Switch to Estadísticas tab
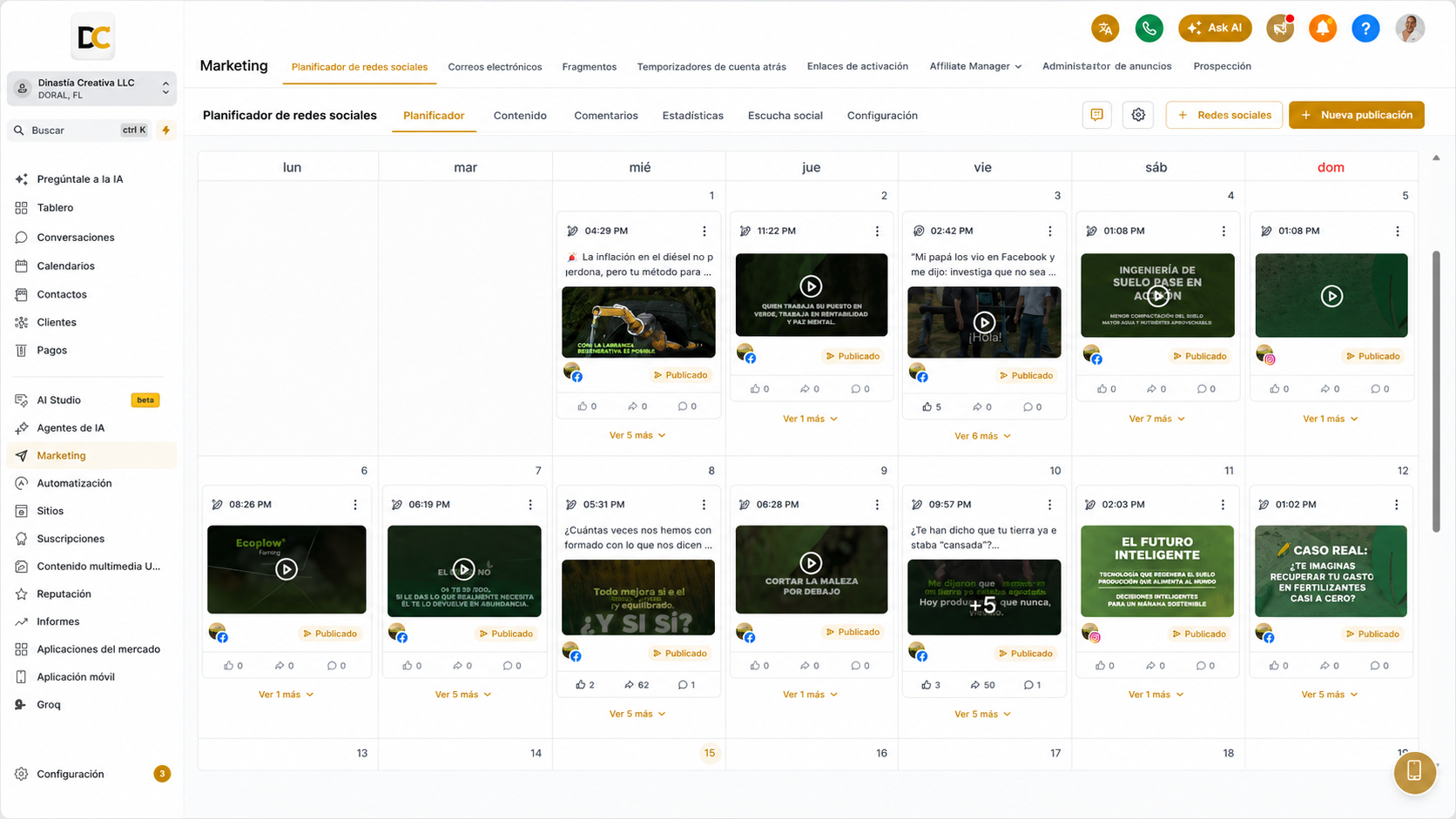Image resolution: width=1456 pixels, height=819 pixels. [693, 116]
